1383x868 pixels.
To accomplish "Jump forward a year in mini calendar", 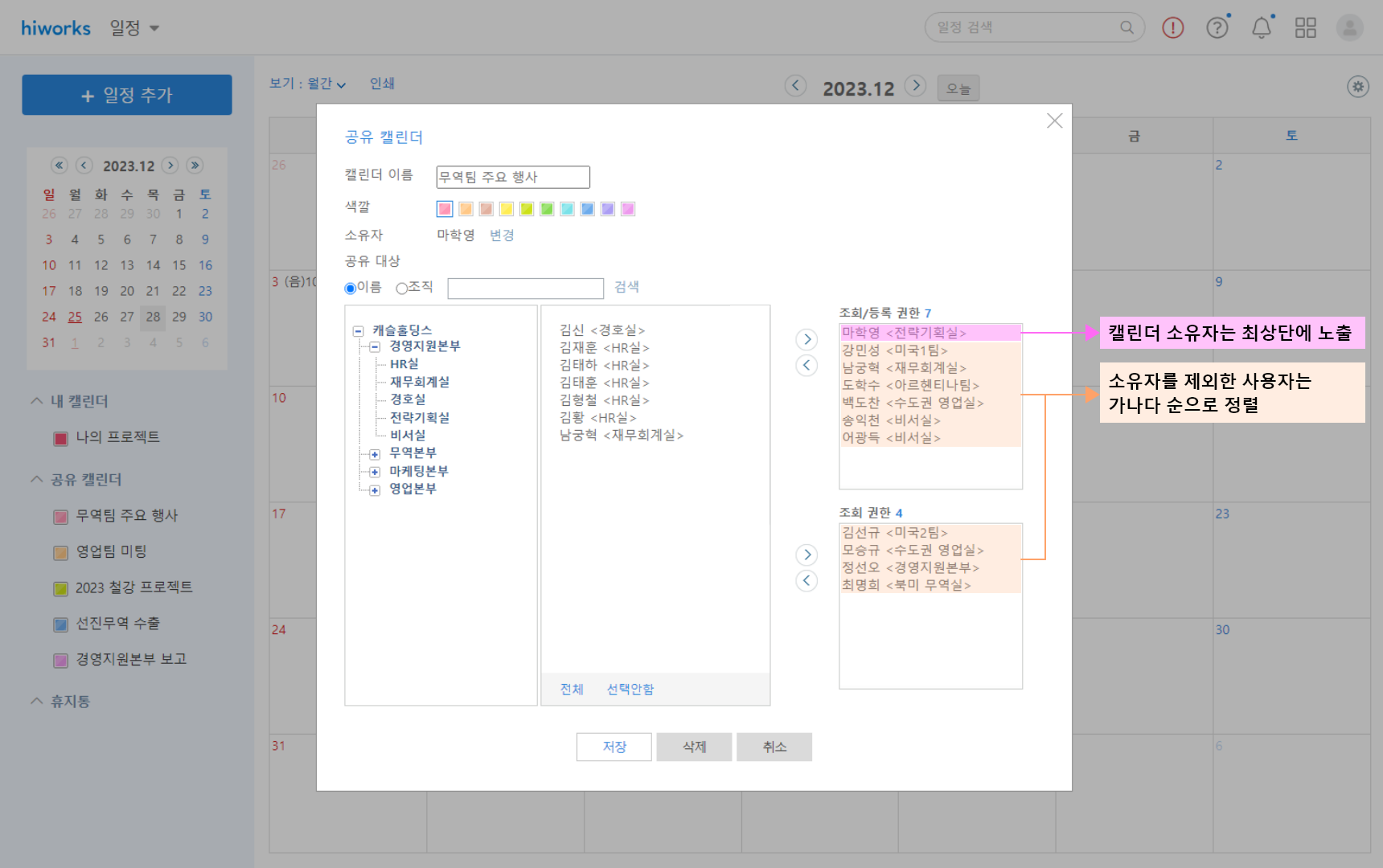I will pos(195,166).
